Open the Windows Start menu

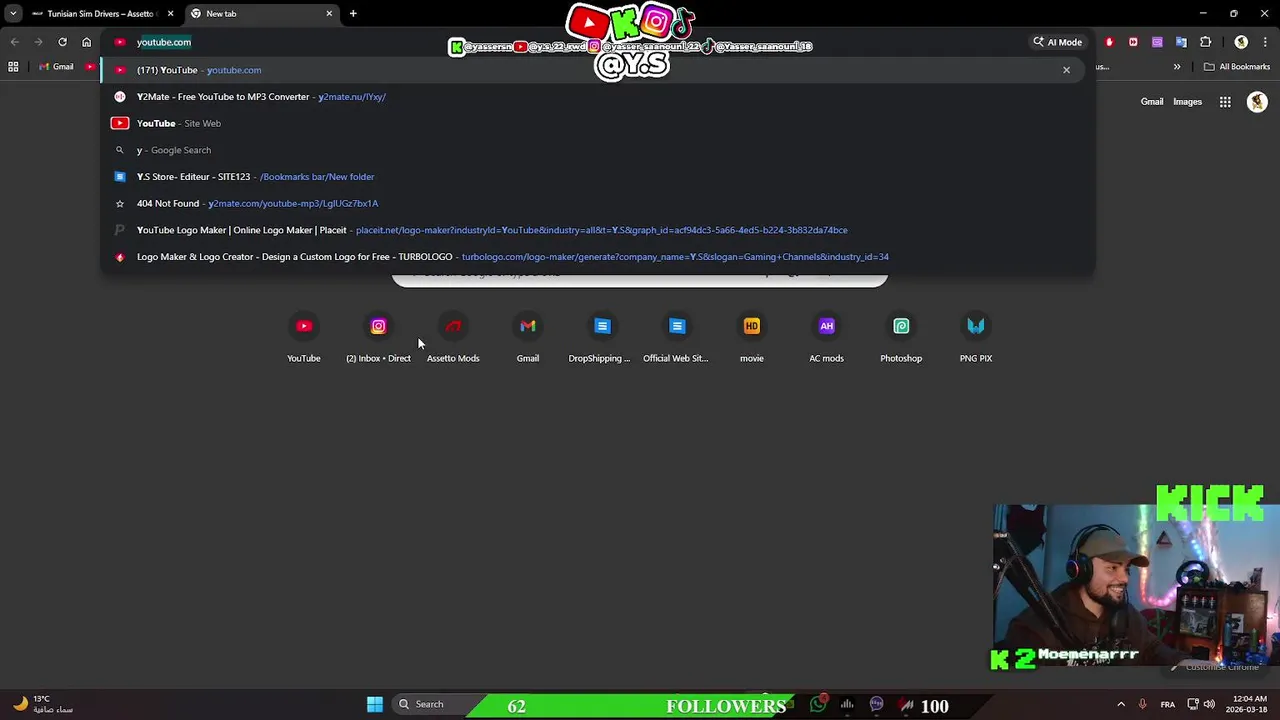point(375,704)
